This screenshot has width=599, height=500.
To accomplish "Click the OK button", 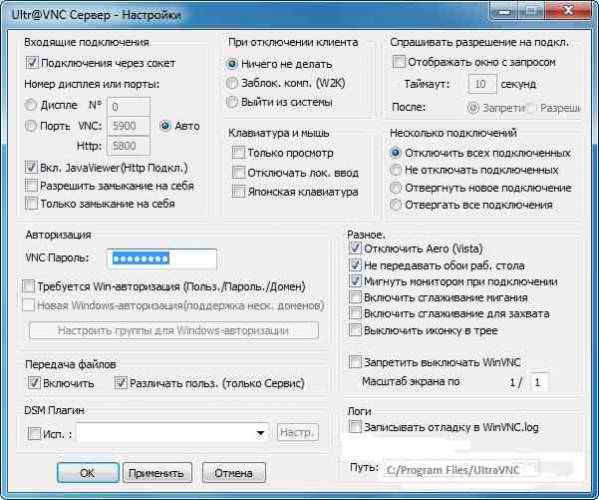I will (88, 473).
